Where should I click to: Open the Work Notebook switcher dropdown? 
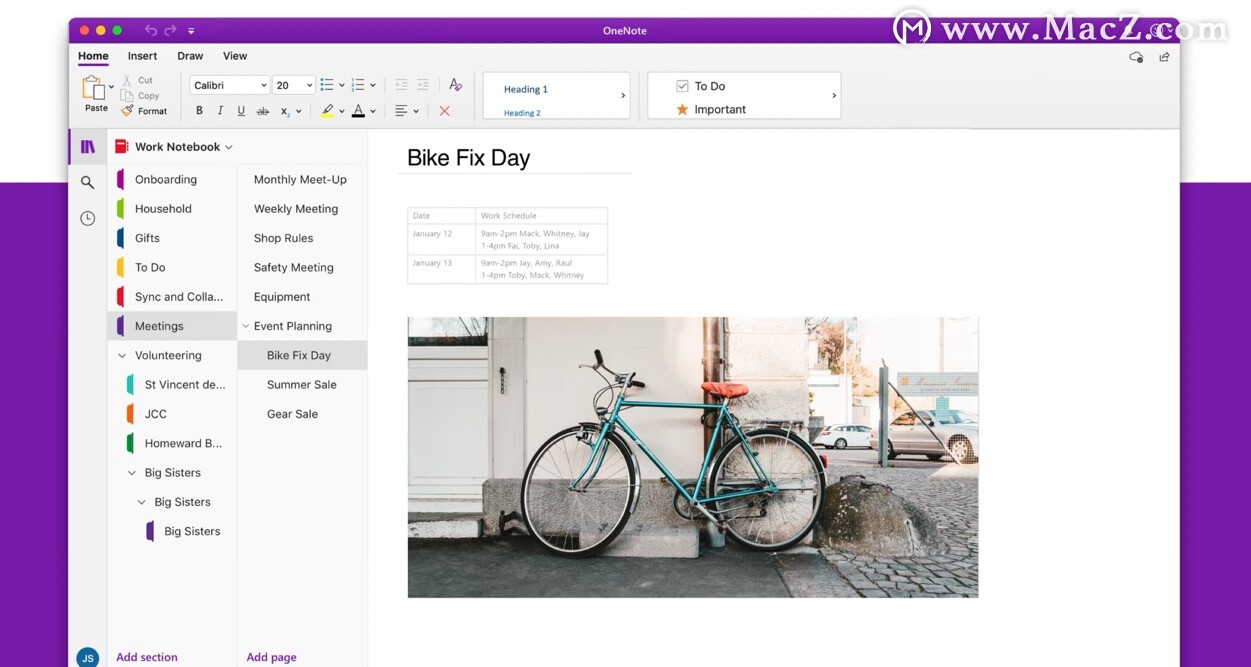(229, 147)
